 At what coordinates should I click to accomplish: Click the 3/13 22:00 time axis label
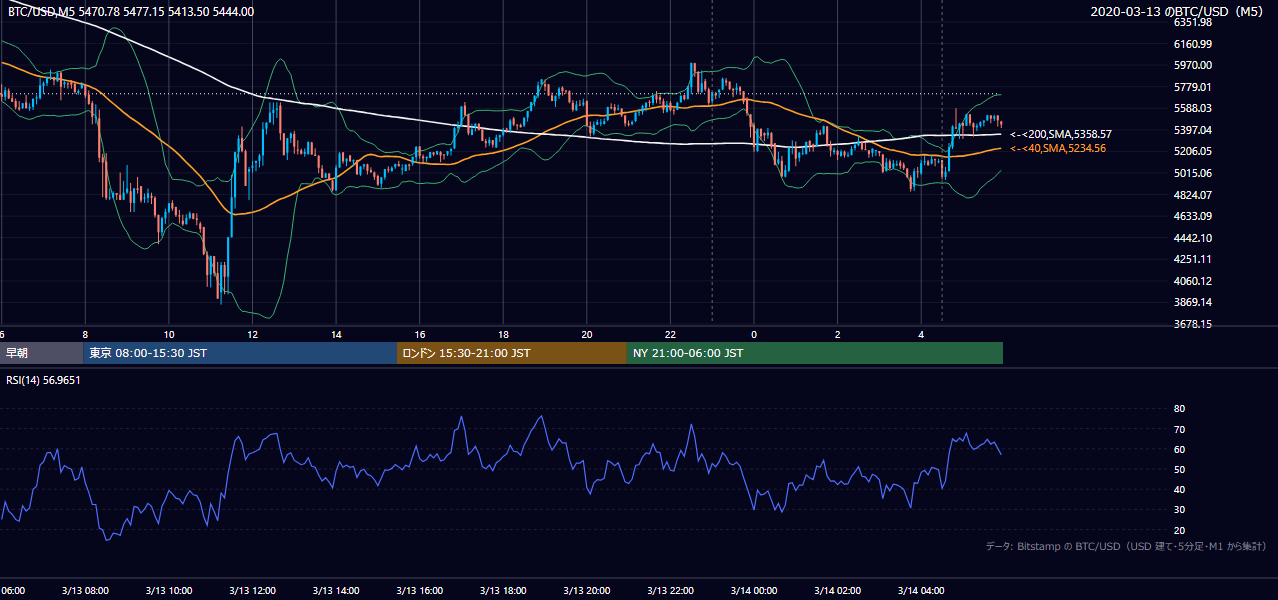pos(670,591)
